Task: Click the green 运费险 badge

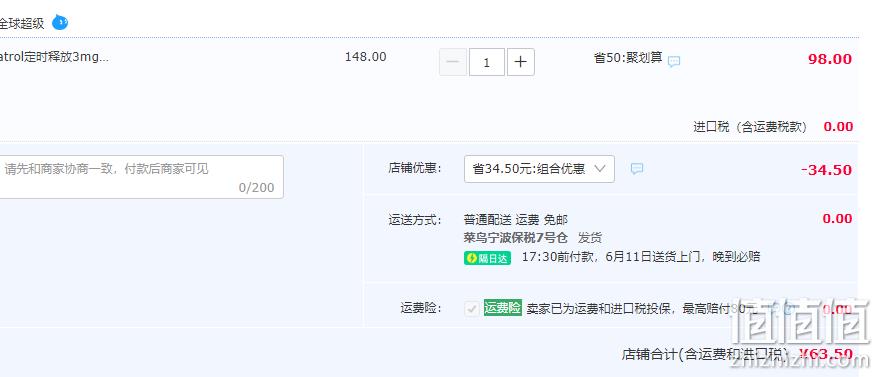Action: tap(503, 308)
